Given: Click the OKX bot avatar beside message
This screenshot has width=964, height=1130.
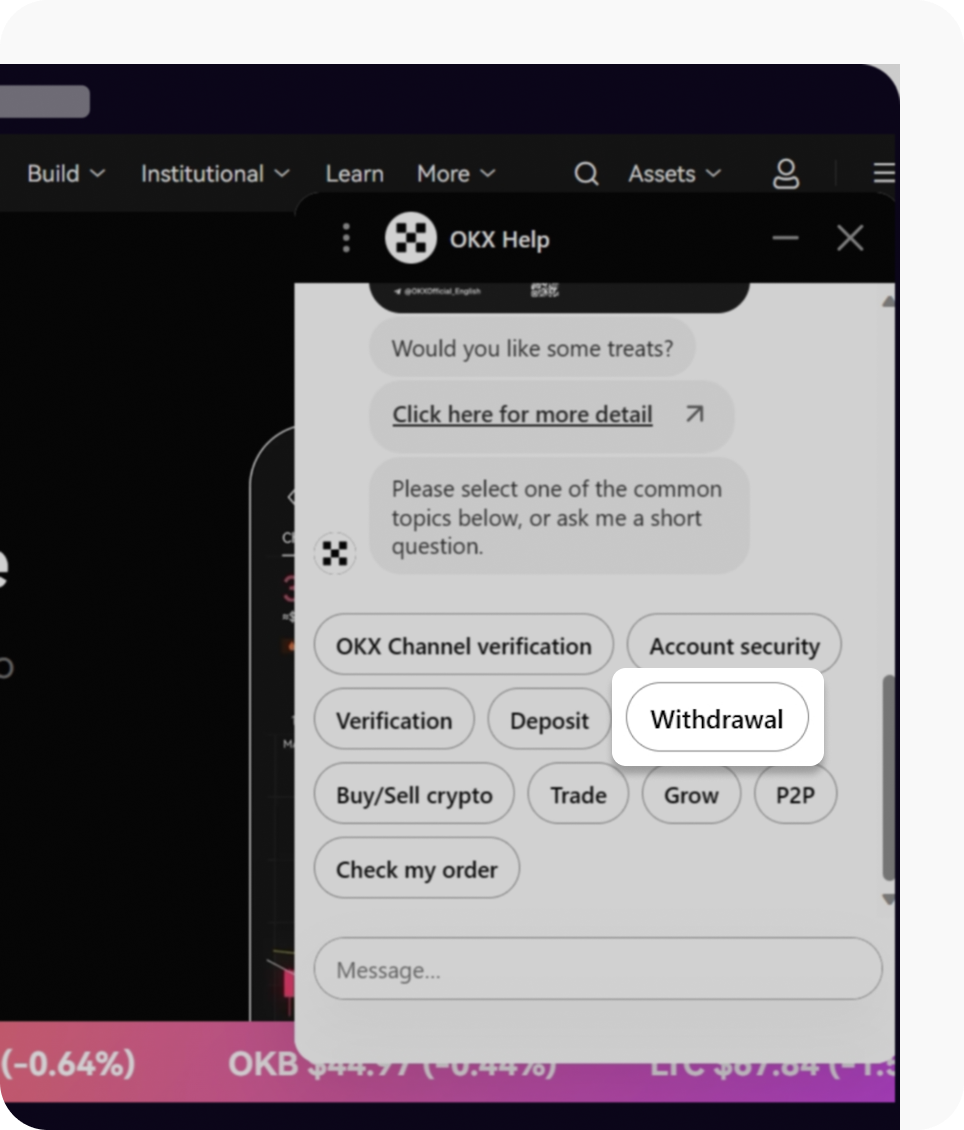Looking at the screenshot, I should coord(335,553).
